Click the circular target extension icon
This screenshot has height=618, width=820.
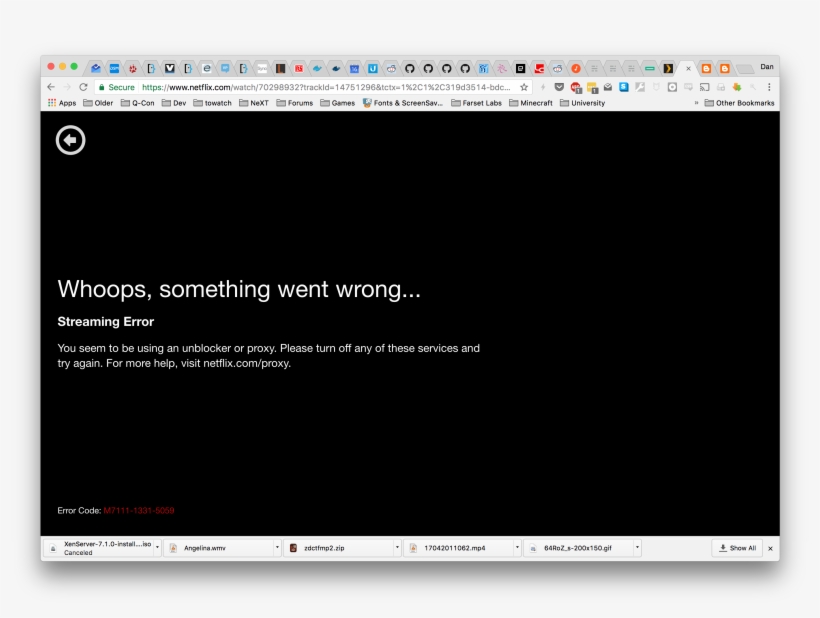(673, 87)
